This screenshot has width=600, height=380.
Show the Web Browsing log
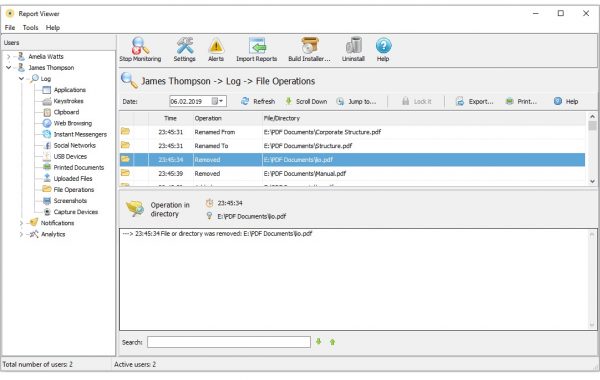click(x=72, y=123)
